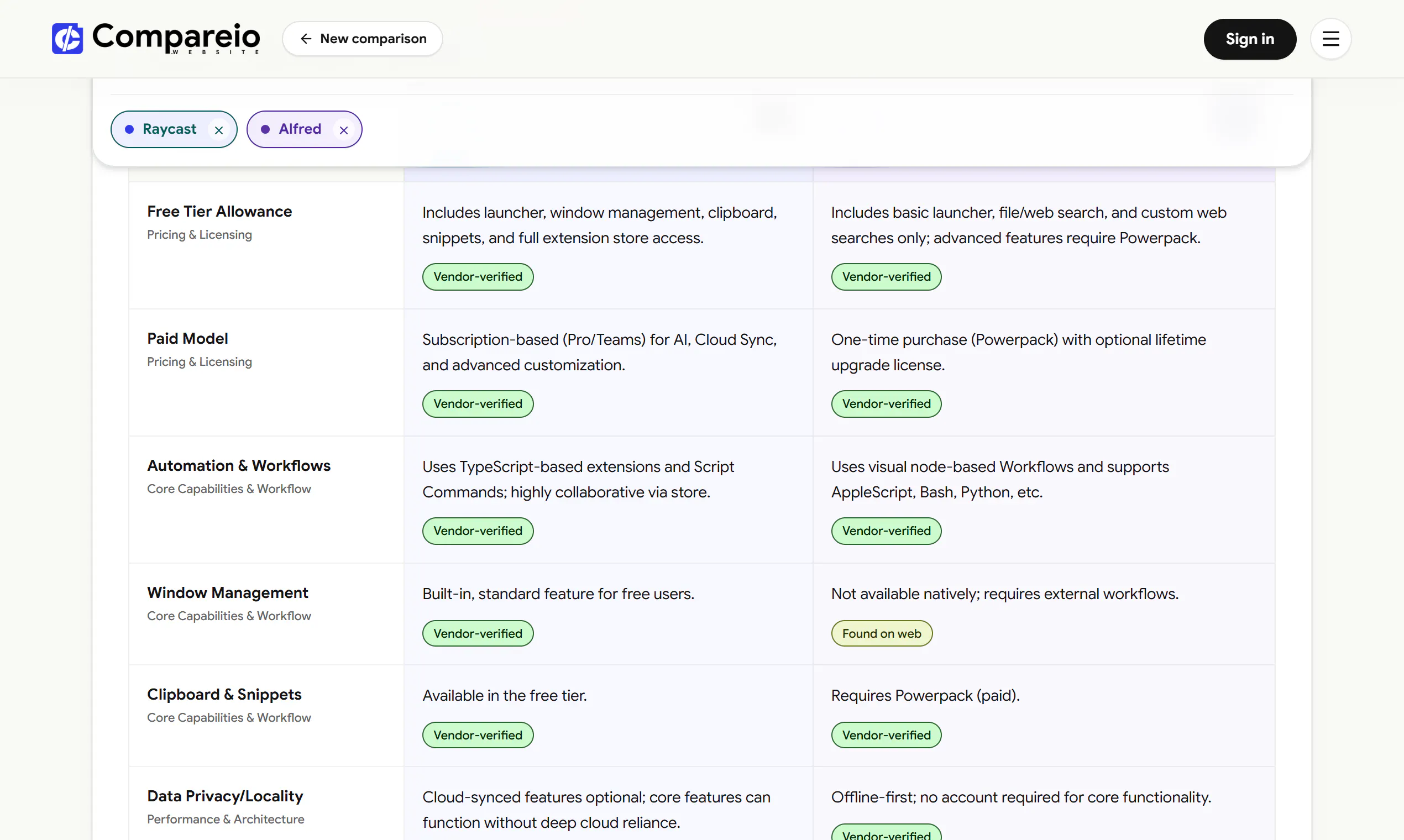
Task: Open the hamburger menu
Action: tap(1330, 39)
